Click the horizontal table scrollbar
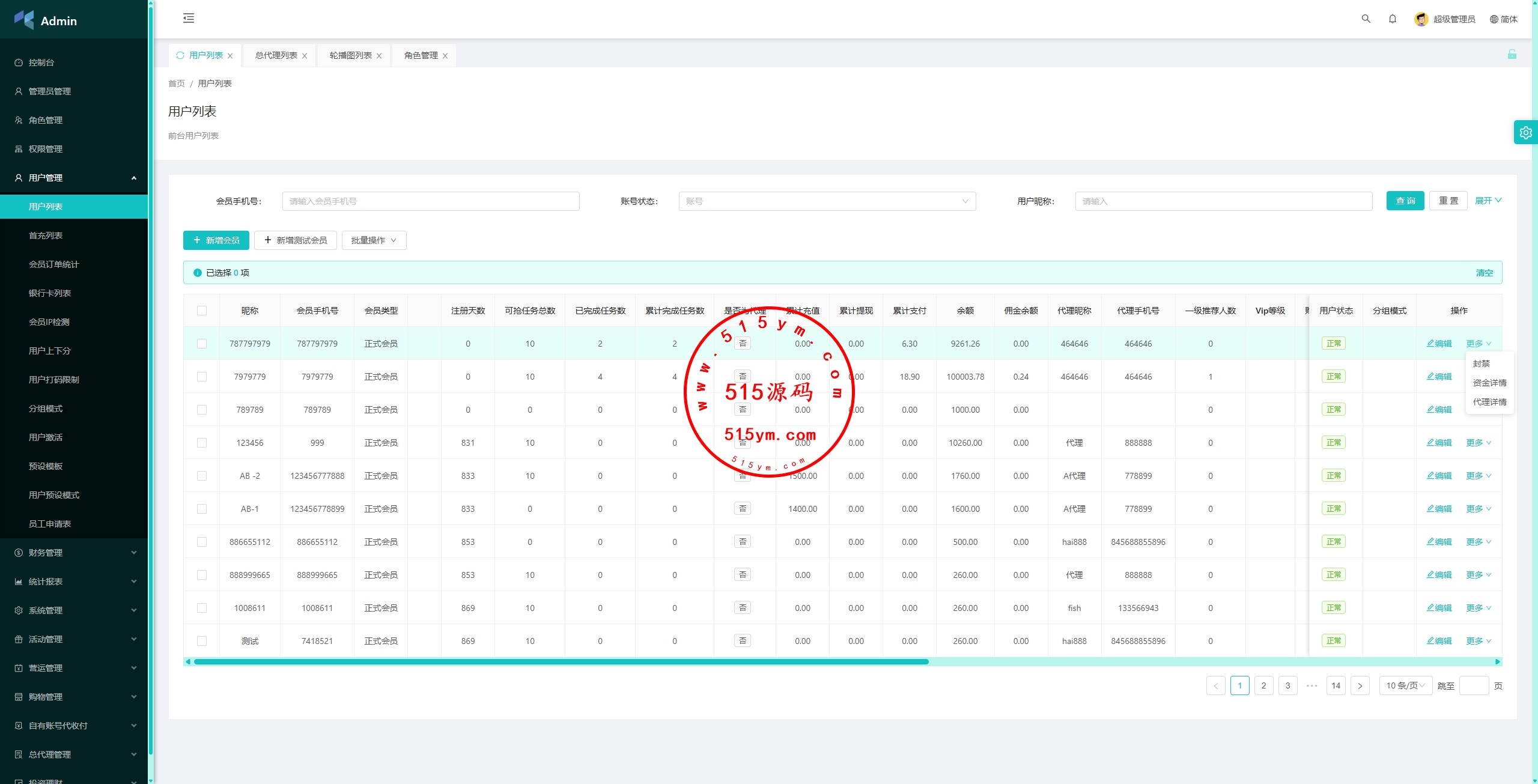1538x784 pixels. (x=561, y=661)
